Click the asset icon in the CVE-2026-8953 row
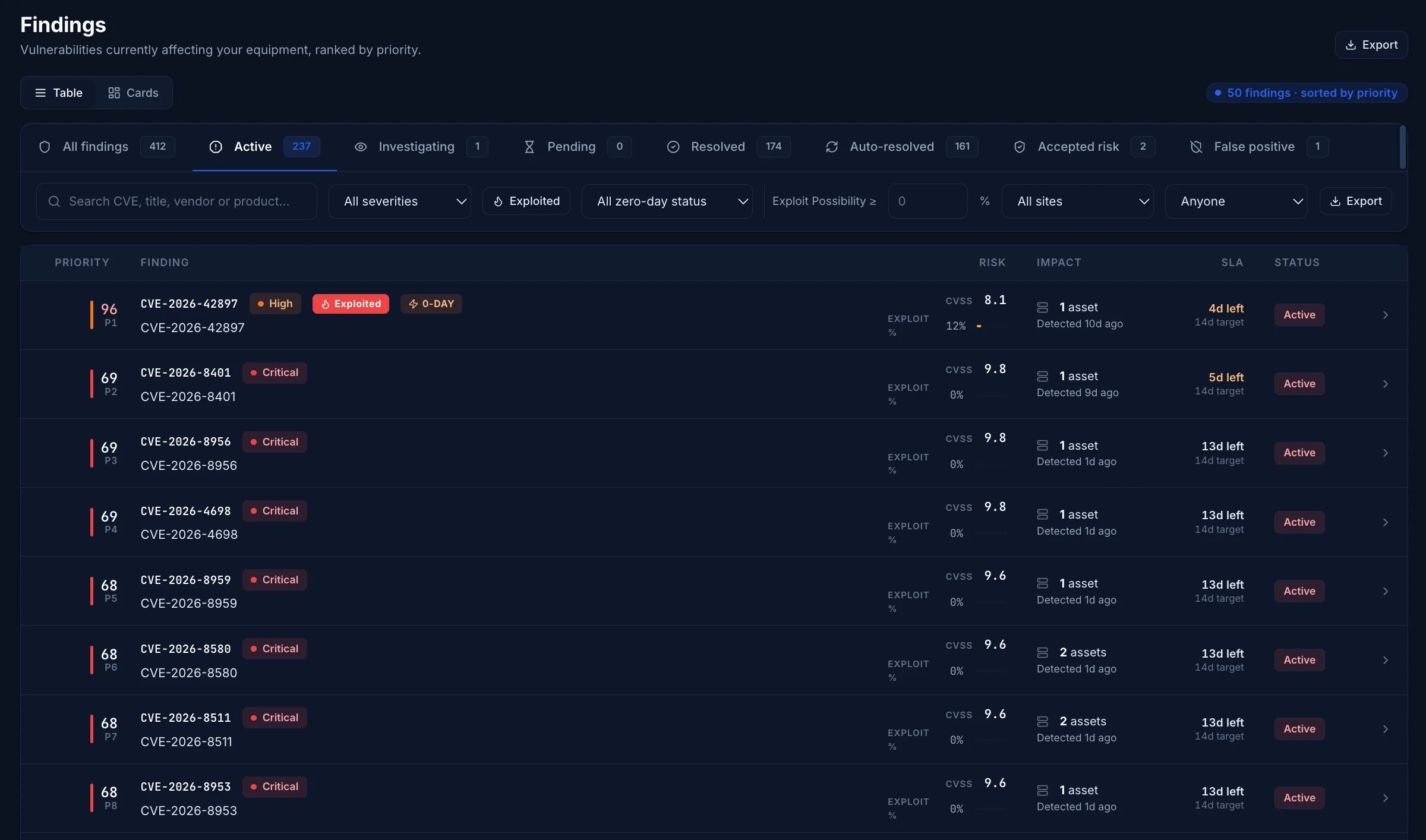Screen dimensions: 1426x840 coord(1042,790)
